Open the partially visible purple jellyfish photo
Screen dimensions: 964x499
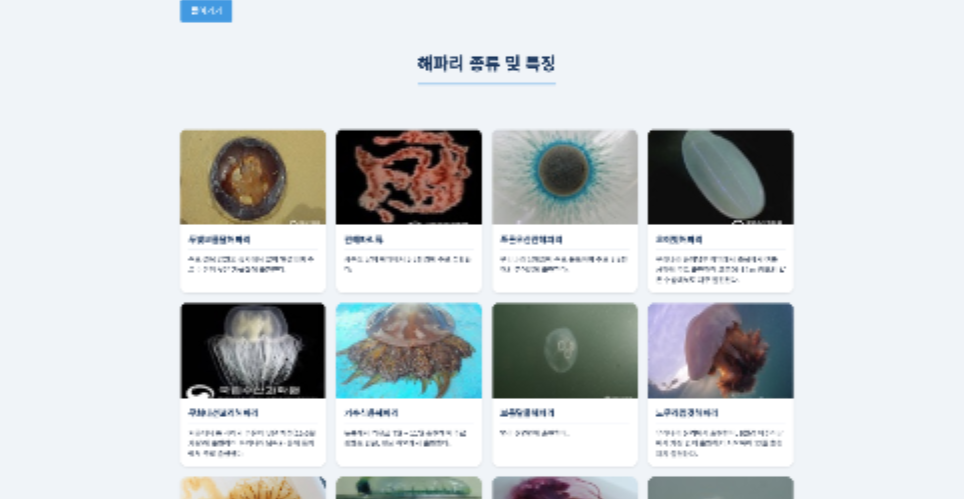564,488
